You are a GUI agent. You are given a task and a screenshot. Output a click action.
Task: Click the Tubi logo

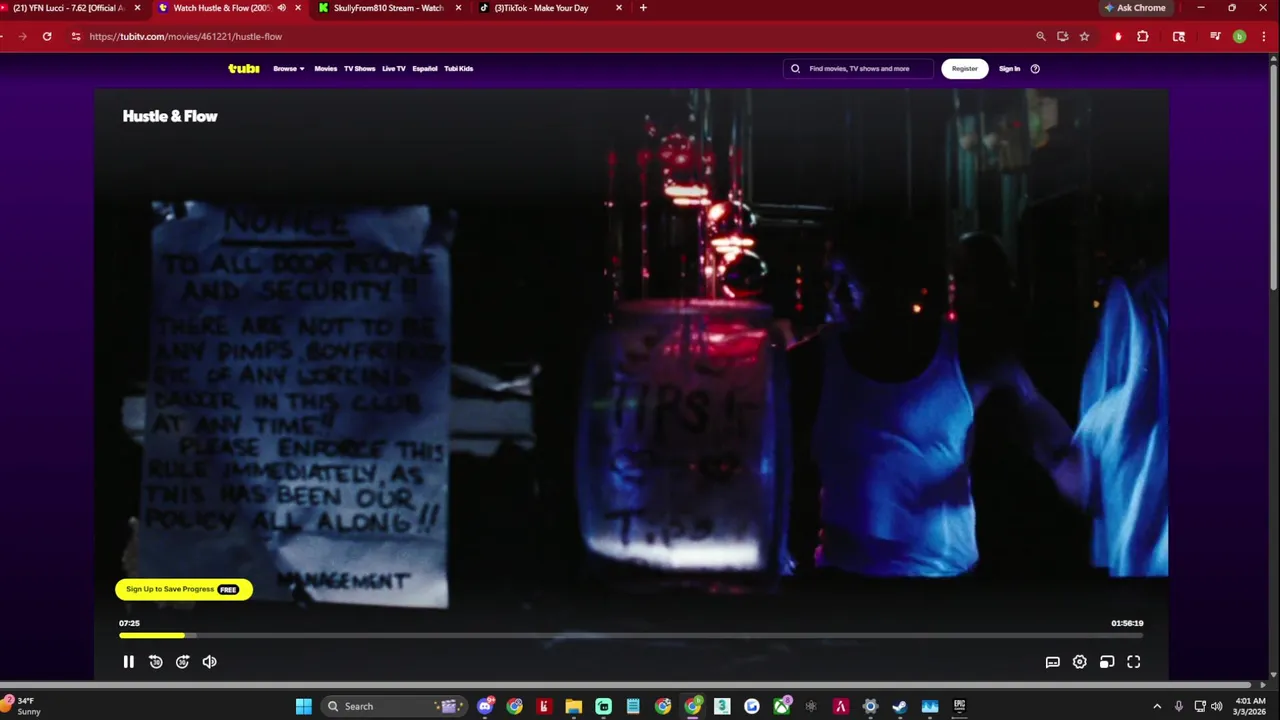243,69
